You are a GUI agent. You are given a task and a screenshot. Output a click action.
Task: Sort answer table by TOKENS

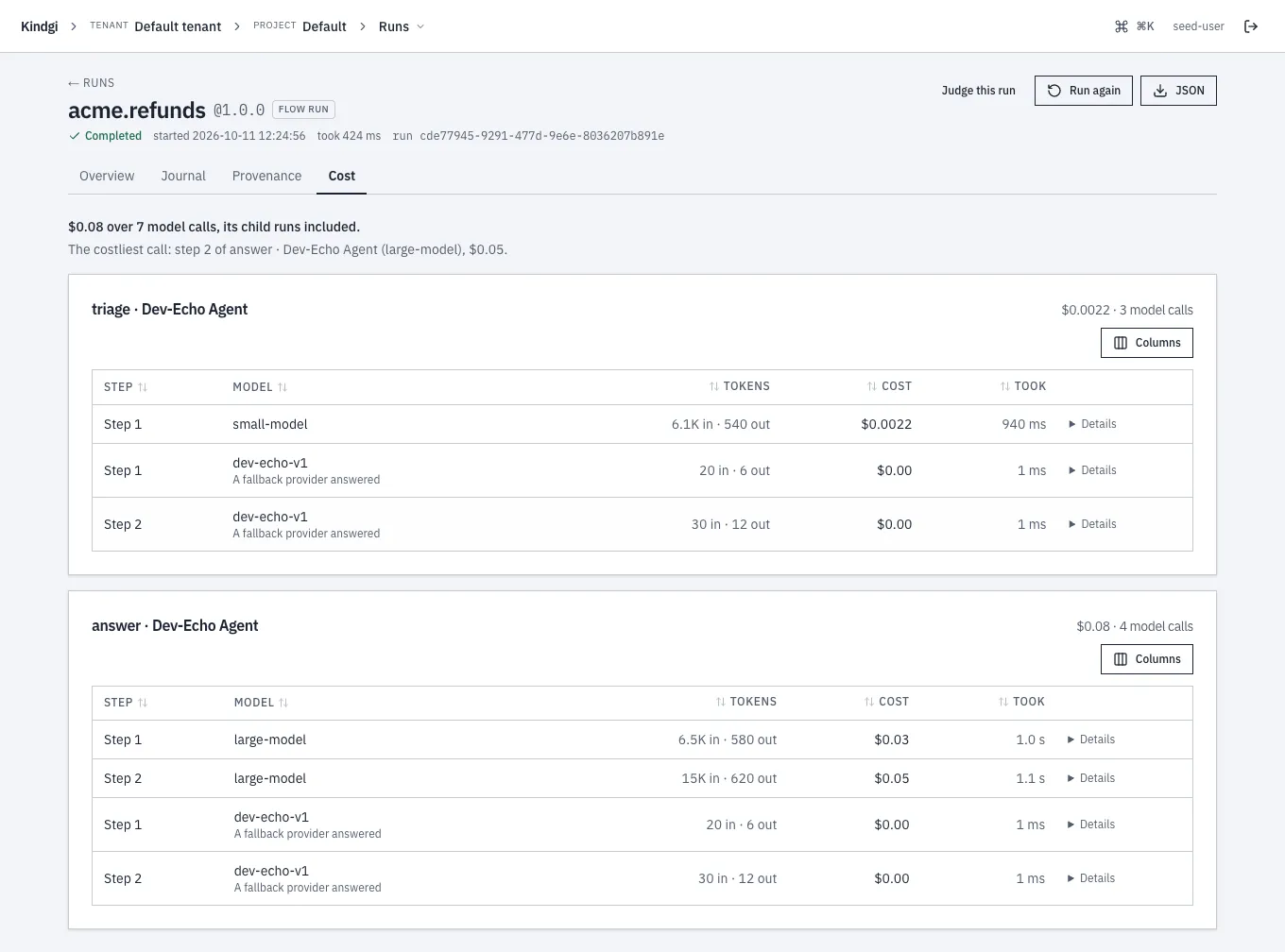click(x=745, y=702)
